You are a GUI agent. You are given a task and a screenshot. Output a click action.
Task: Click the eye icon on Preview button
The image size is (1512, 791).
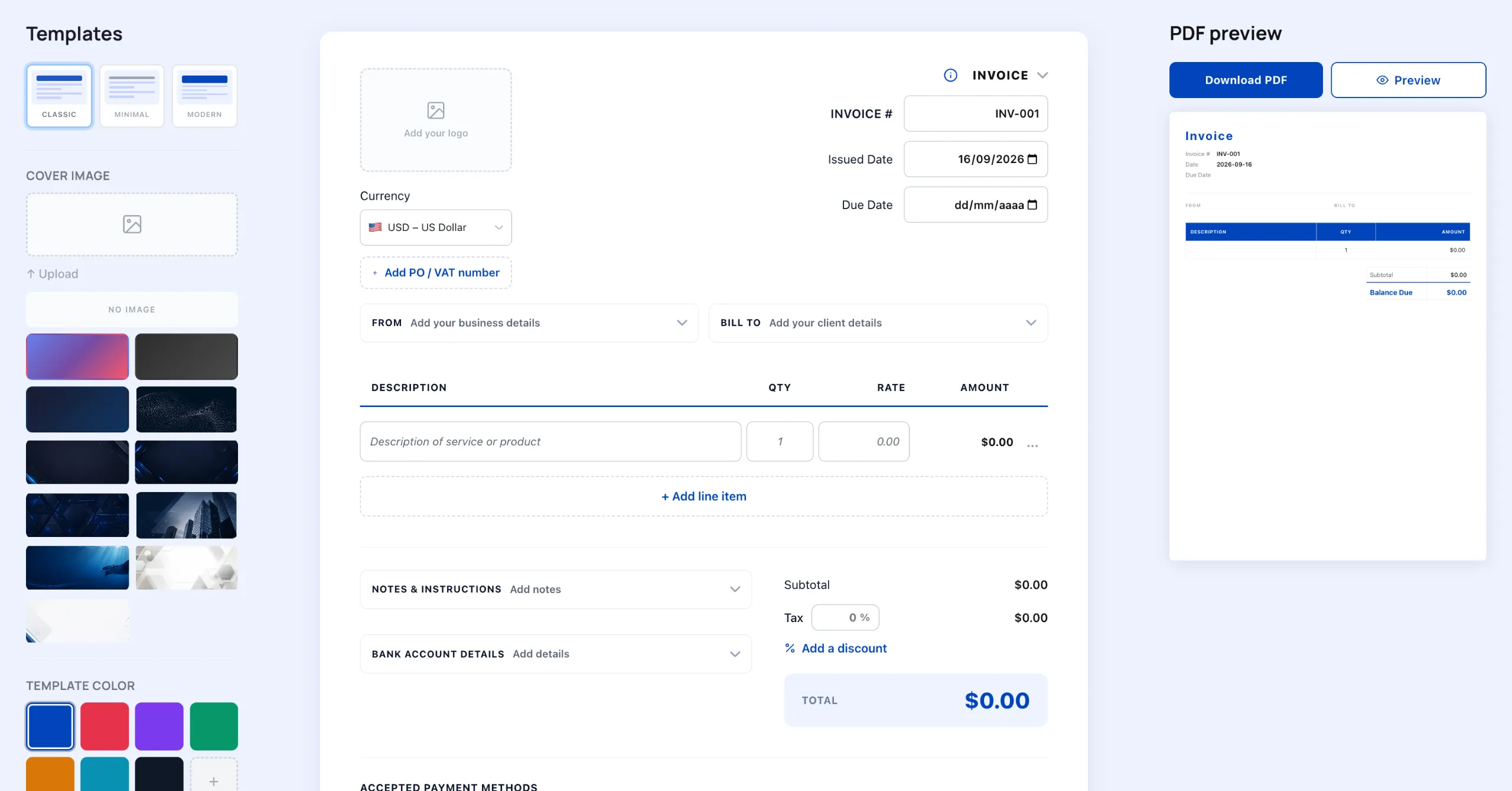click(1383, 80)
